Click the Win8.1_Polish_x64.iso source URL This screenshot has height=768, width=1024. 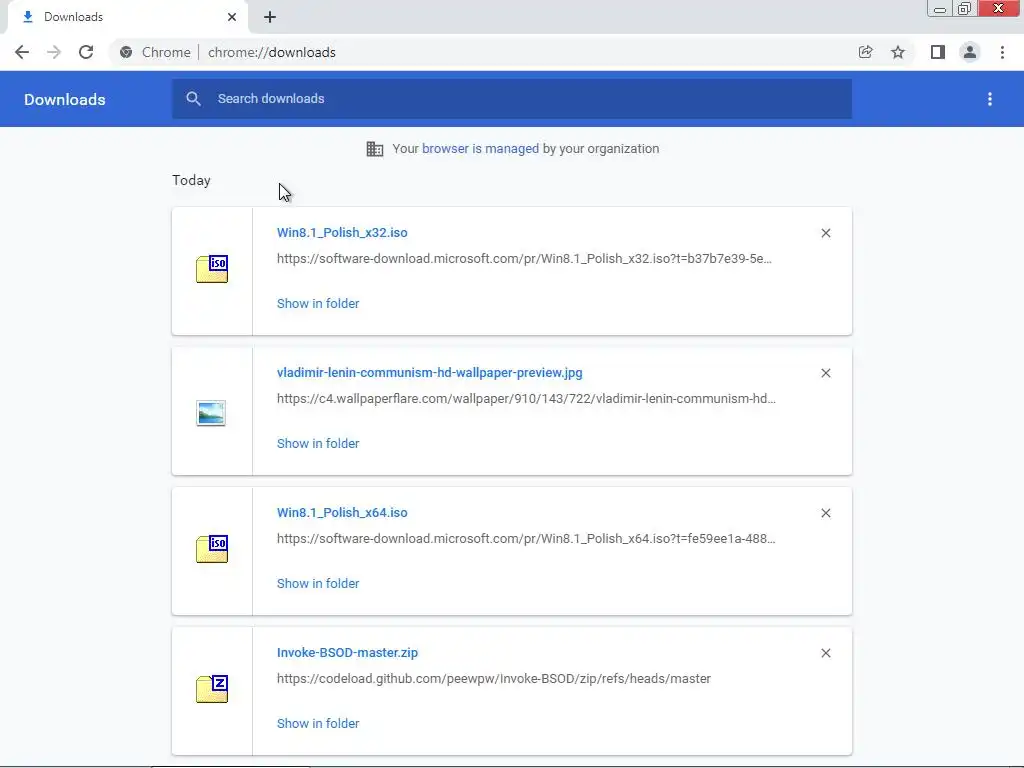tap(526, 539)
